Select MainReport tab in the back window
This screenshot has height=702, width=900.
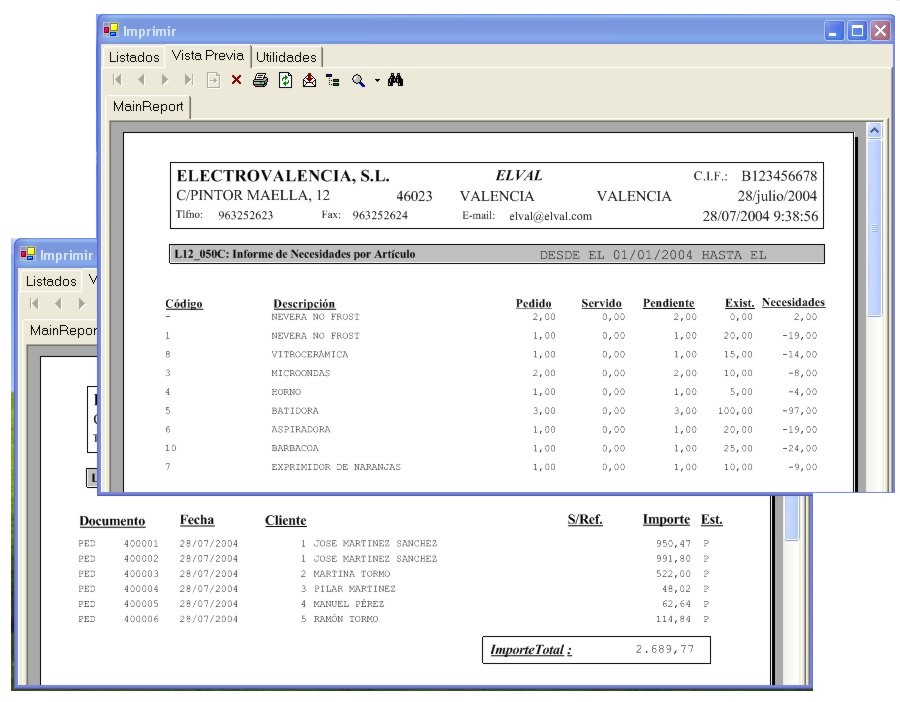63,330
